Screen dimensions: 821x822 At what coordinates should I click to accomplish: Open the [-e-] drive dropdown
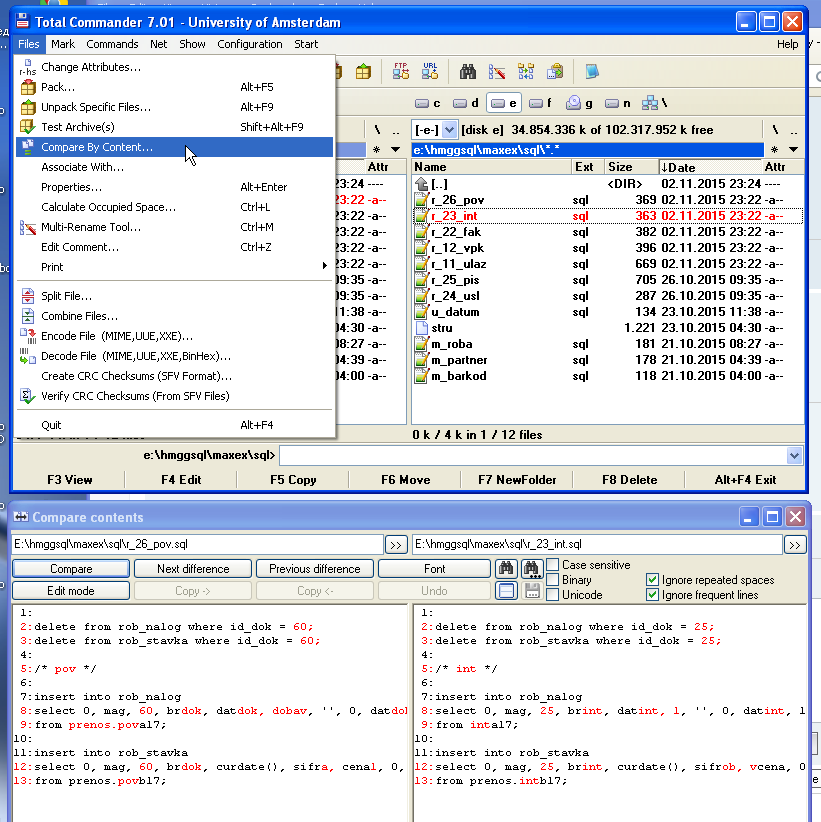click(449, 129)
